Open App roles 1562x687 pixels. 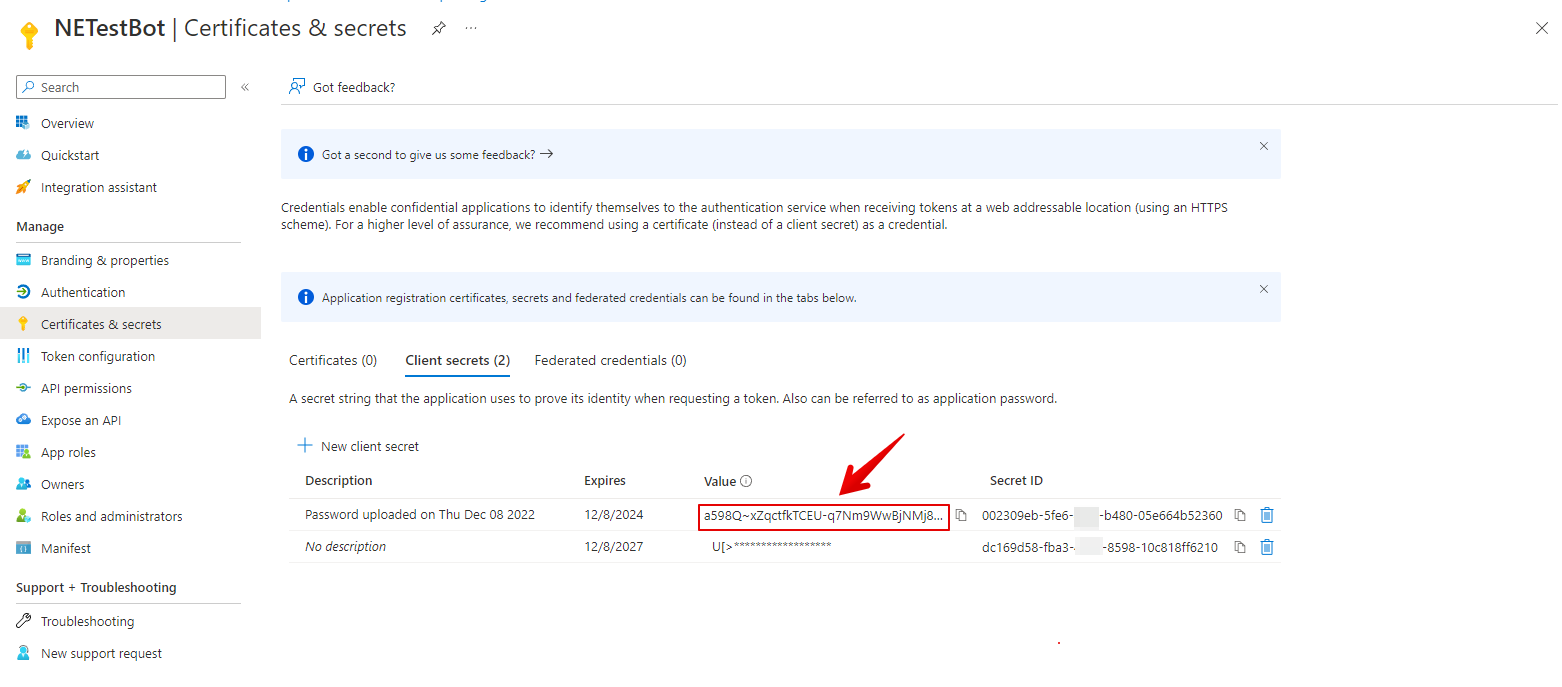coord(68,452)
